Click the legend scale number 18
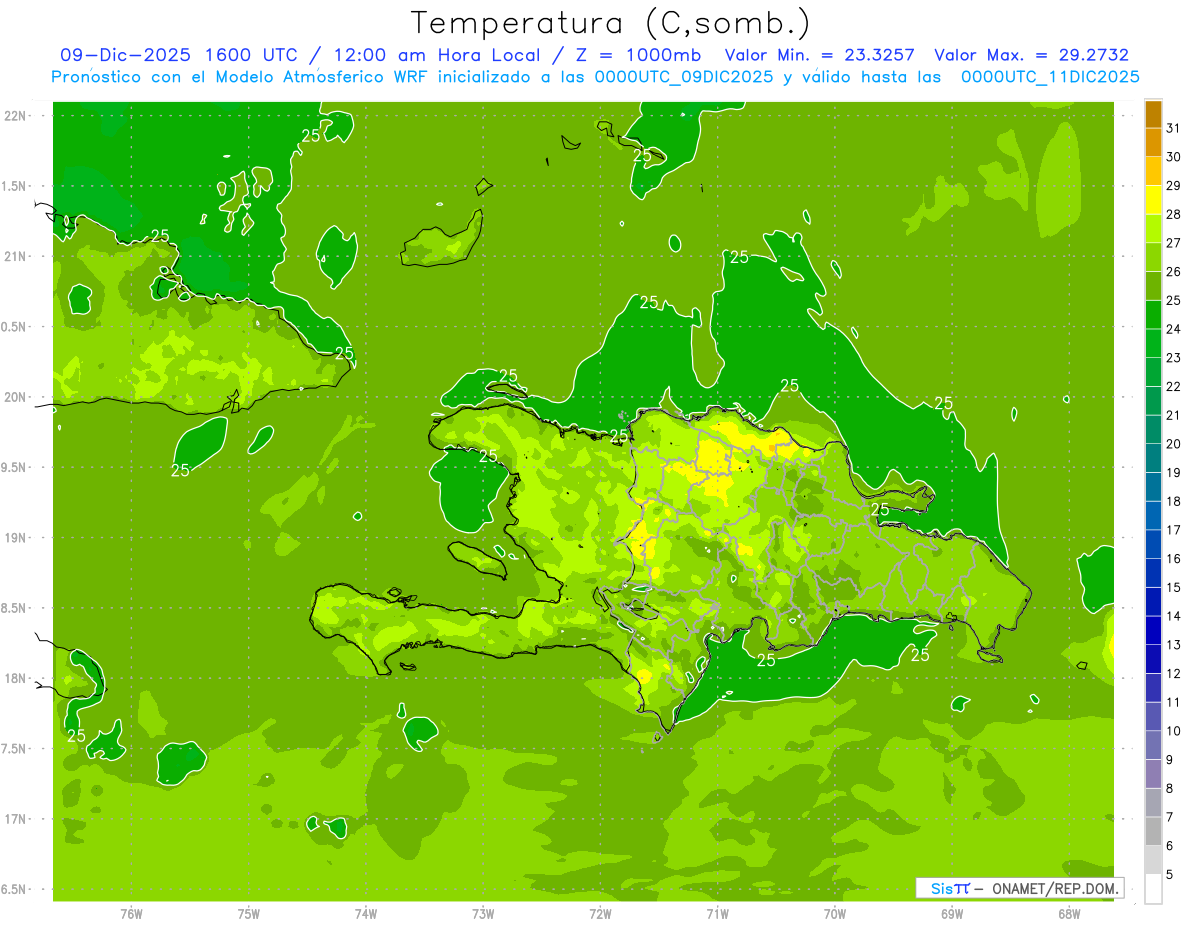This screenshot has width=1200, height=927. 1173,501
